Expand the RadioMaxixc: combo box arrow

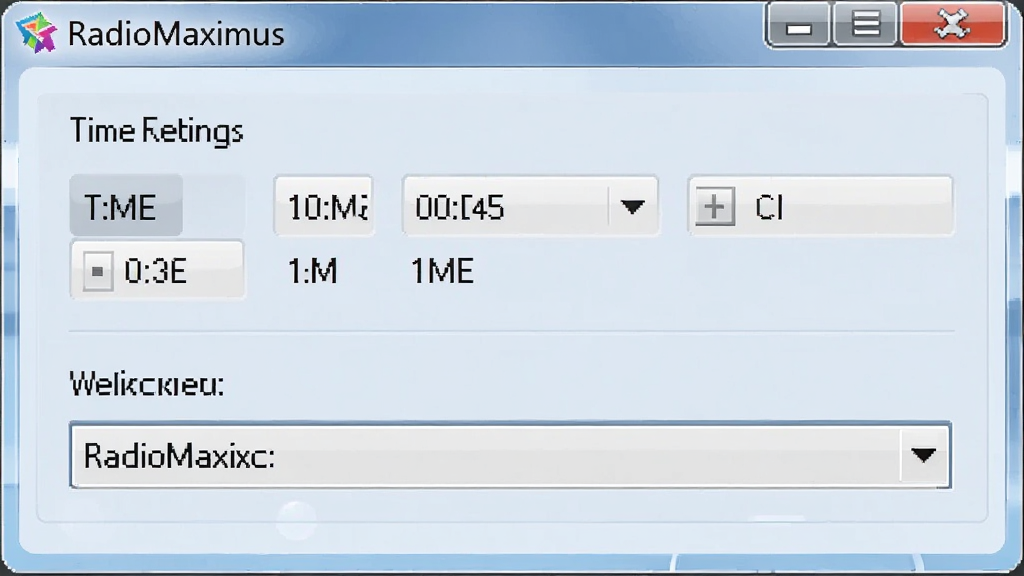pos(923,455)
